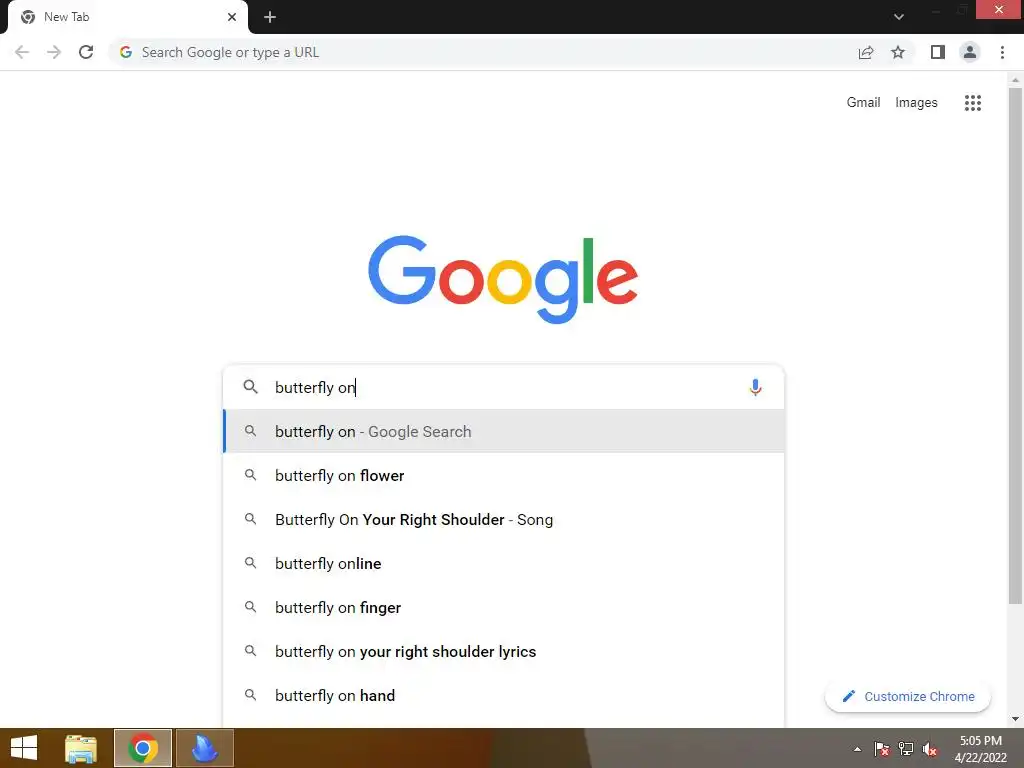The image size is (1024, 768).
Task: Open Windows Start menu
Action: [x=24, y=748]
